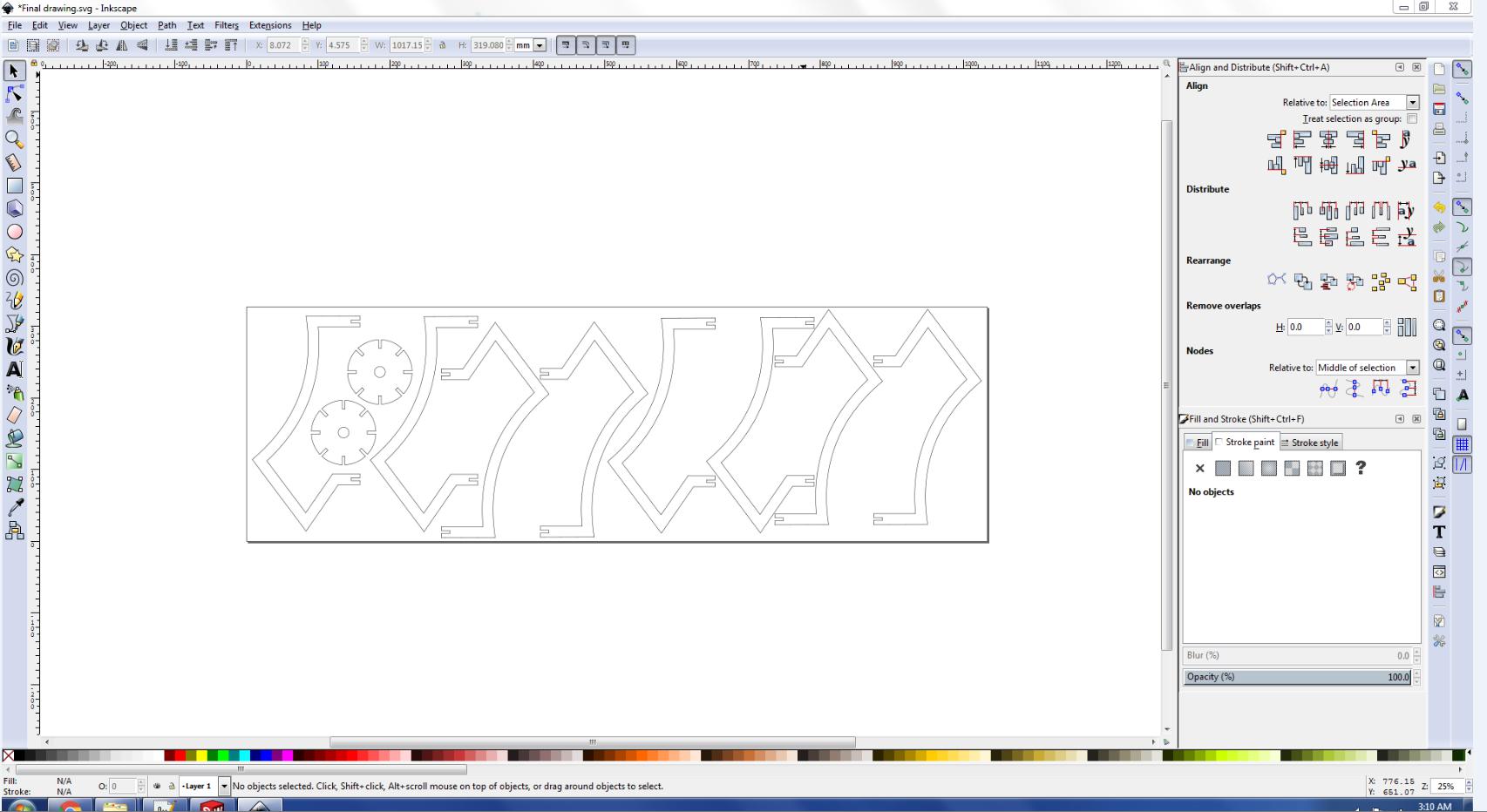This screenshot has height=812, width=1487.
Task: Toggle Layer 1 lock in status bar
Action: 172,786
